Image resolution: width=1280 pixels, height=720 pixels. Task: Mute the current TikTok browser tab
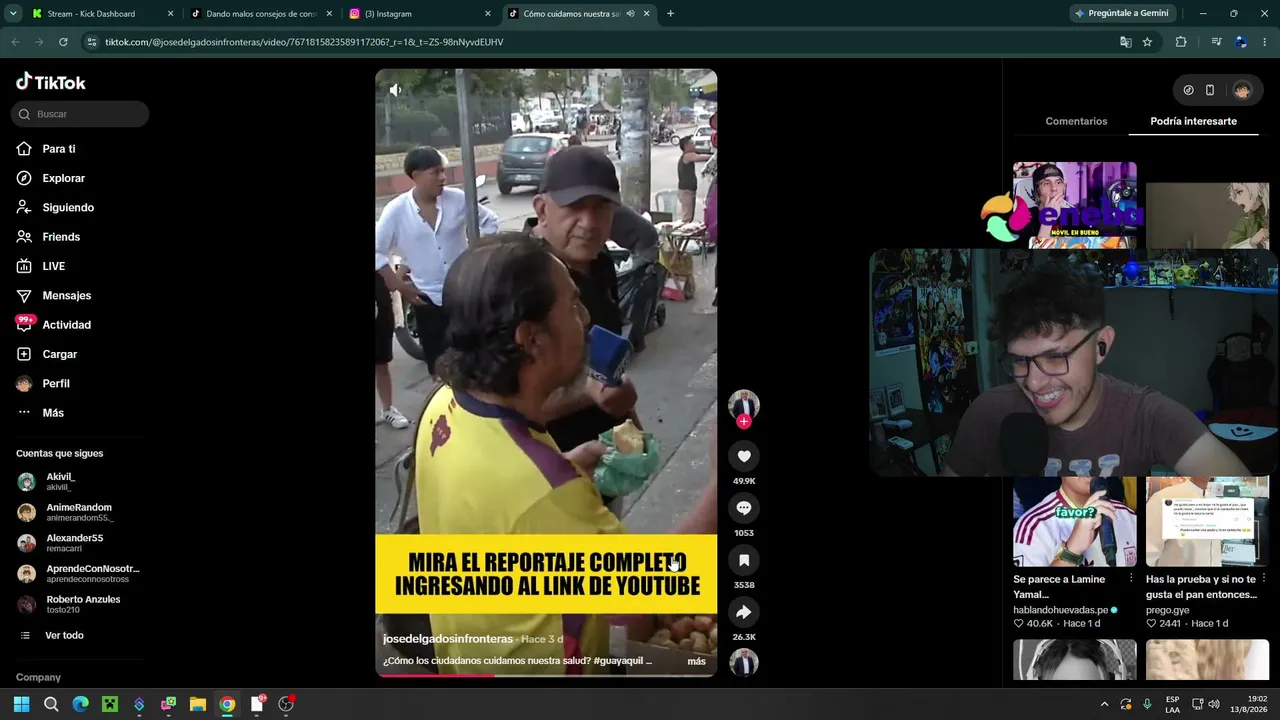tap(630, 14)
